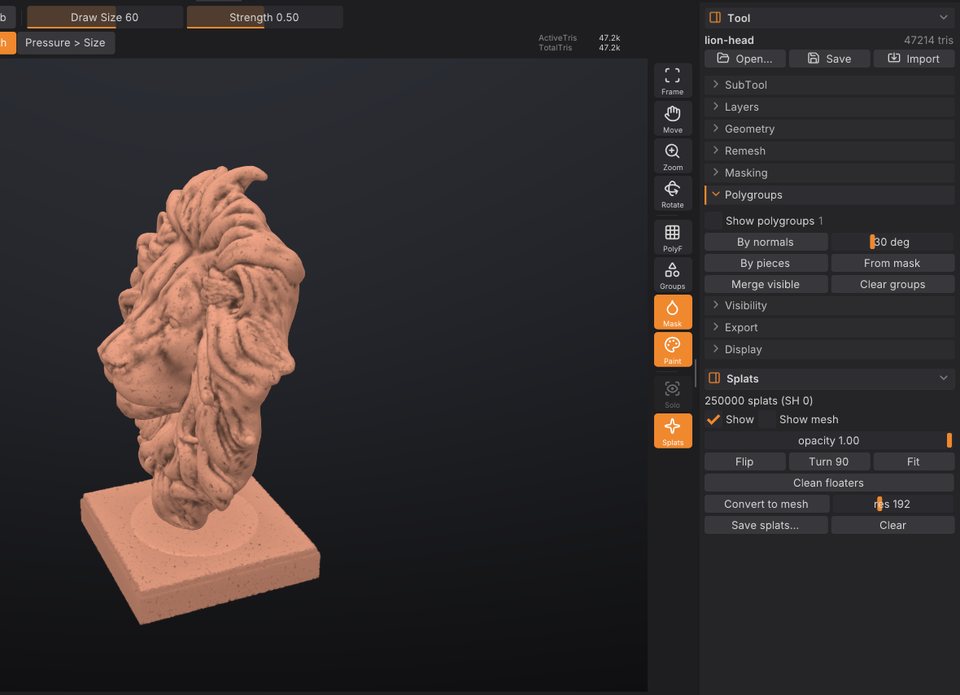The height and width of the screenshot is (695, 960).
Task: Expand the Remesh section
Action: [829, 151]
